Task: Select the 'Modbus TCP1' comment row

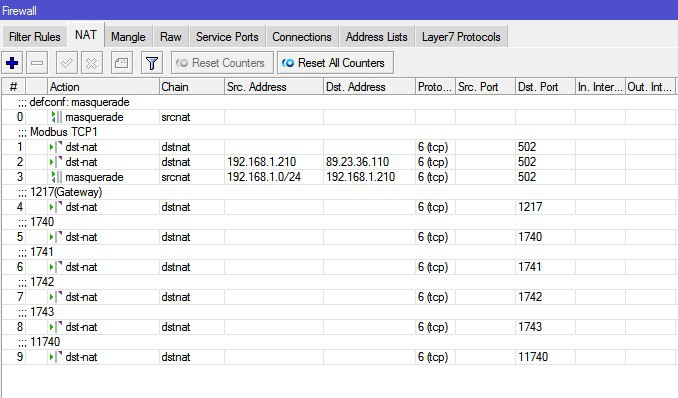Action: pyautogui.click(x=339, y=132)
